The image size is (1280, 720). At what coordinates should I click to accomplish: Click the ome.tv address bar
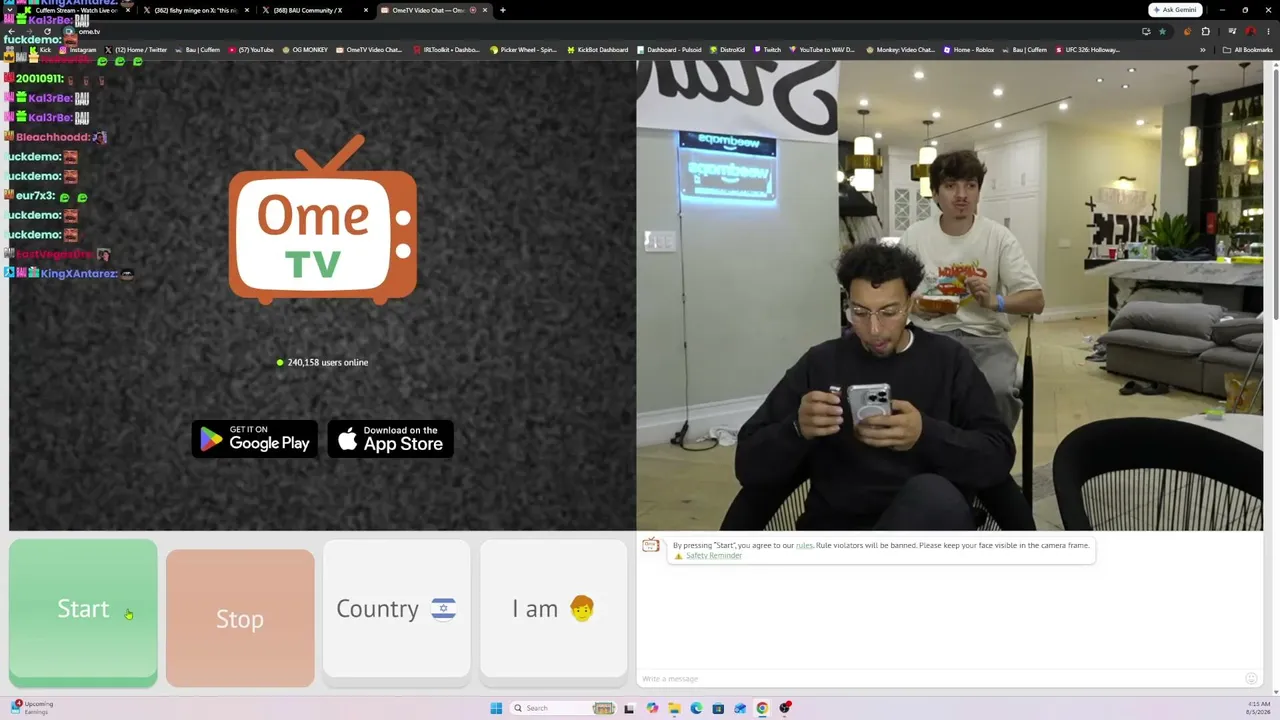600,31
